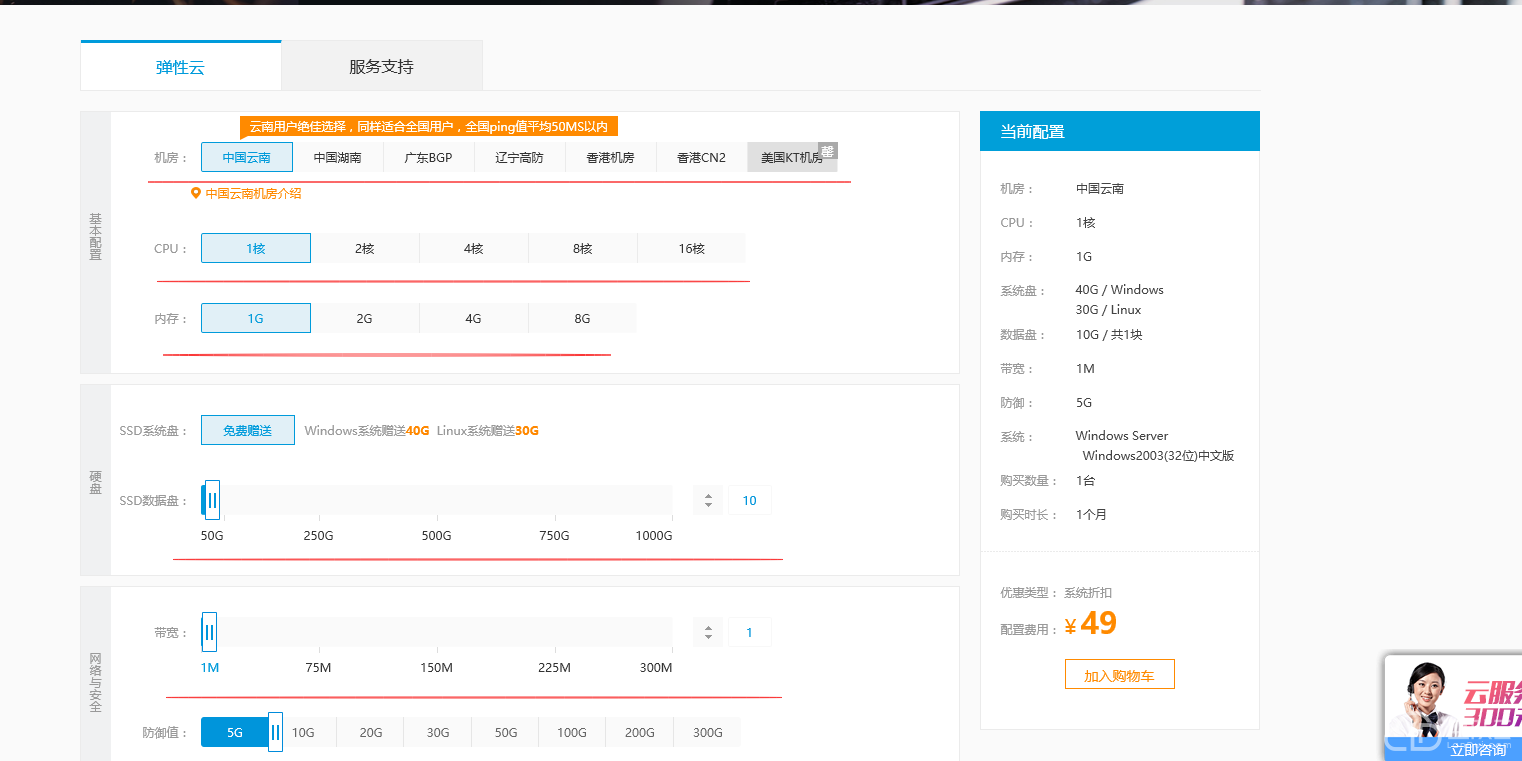Select 美国KT机房 datacenter option
The image size is (1522, 761).
pyautogui.click(x=791, y=157)
